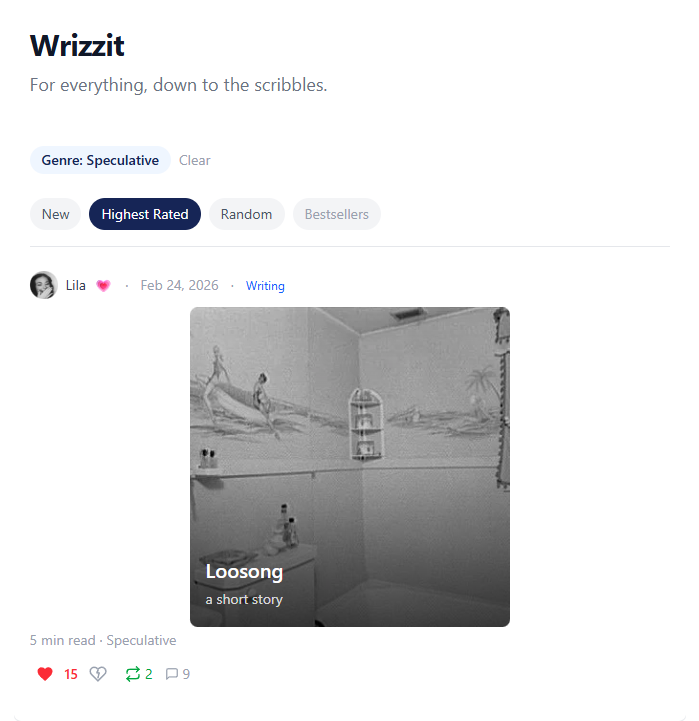Select the Highest Rated sort tab
Screen dimensions: 699x721
[x=145, y=214]
